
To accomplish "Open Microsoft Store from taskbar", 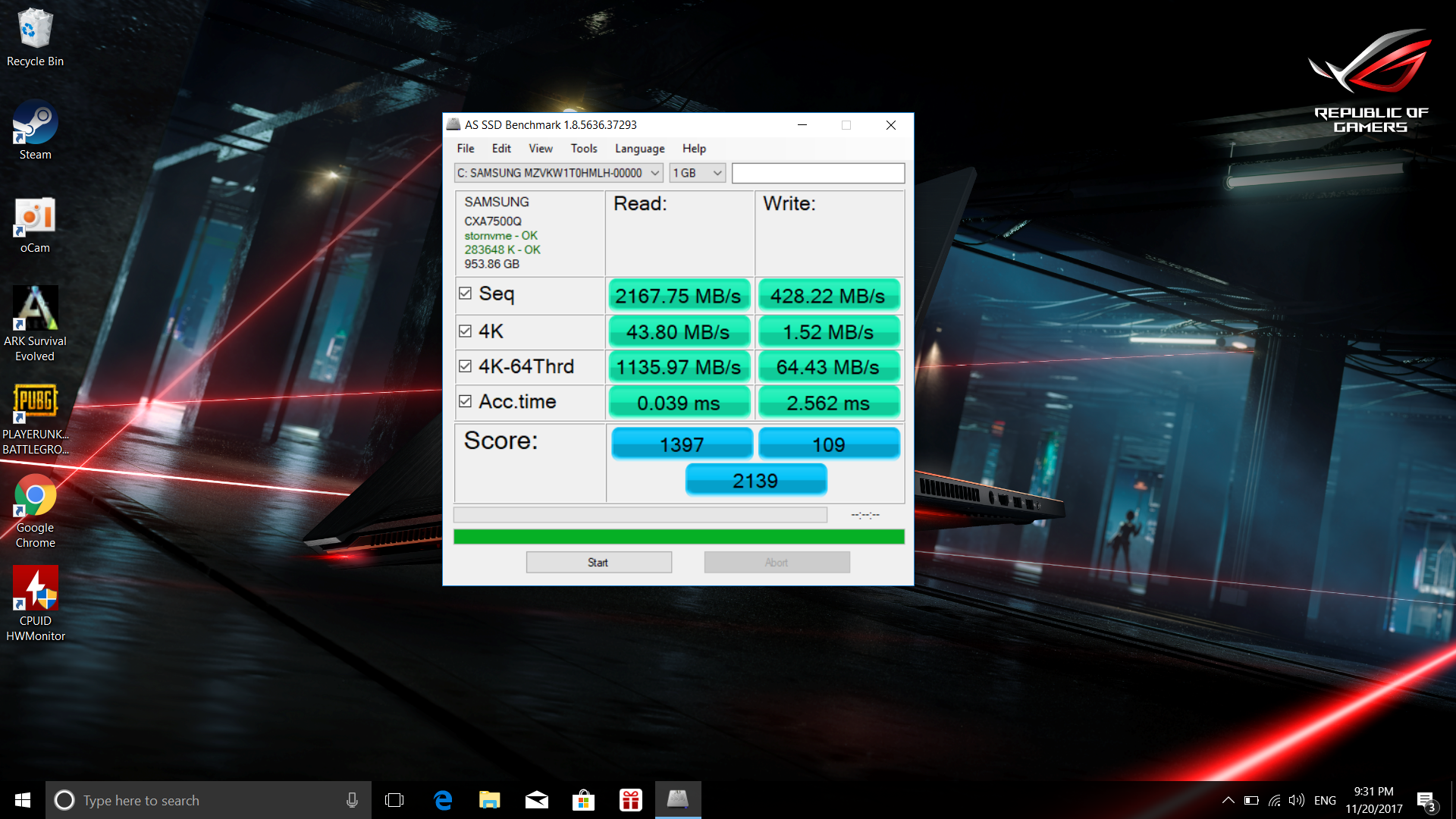I will click(583, 800).
